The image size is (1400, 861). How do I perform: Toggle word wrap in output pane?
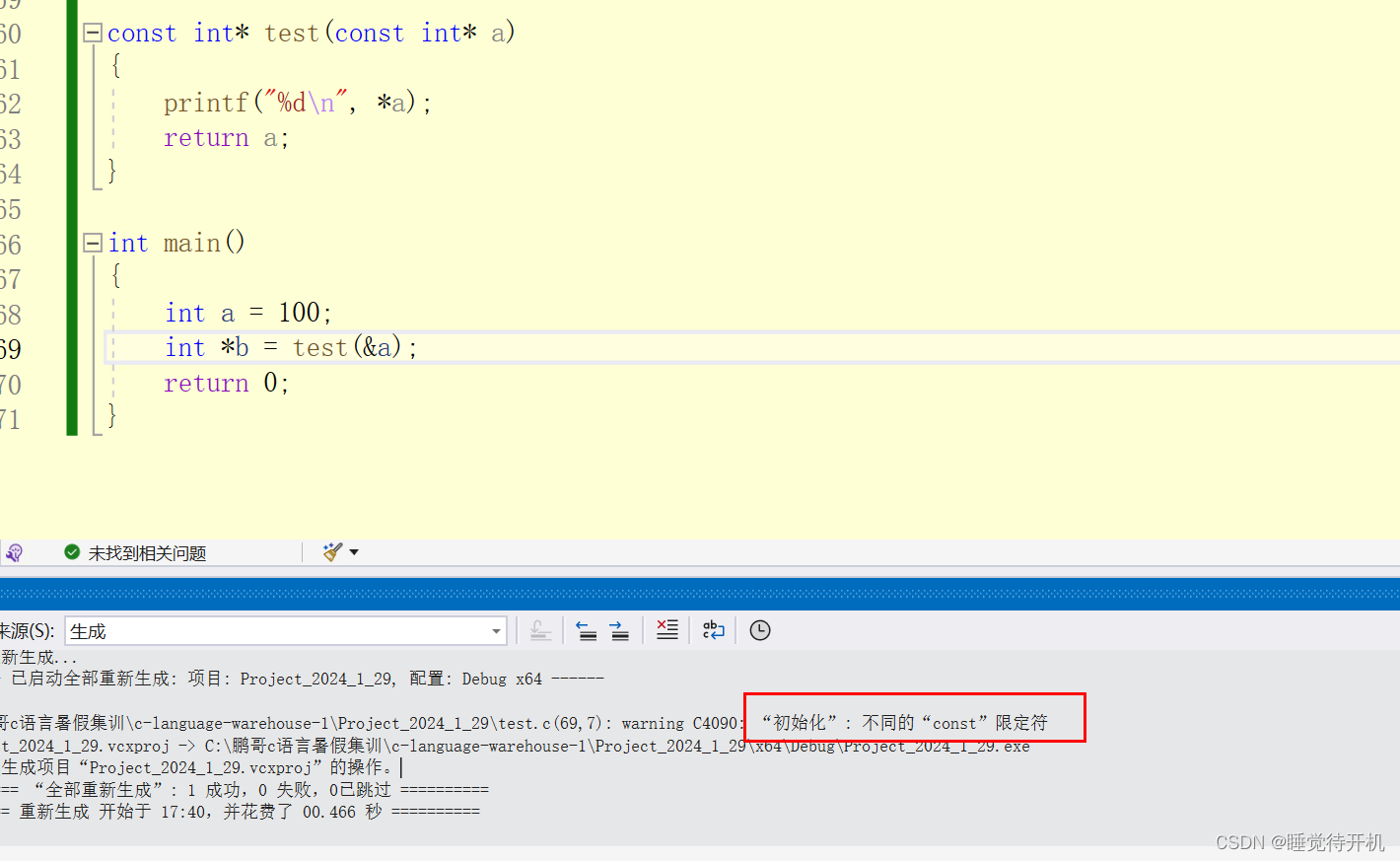714,630
